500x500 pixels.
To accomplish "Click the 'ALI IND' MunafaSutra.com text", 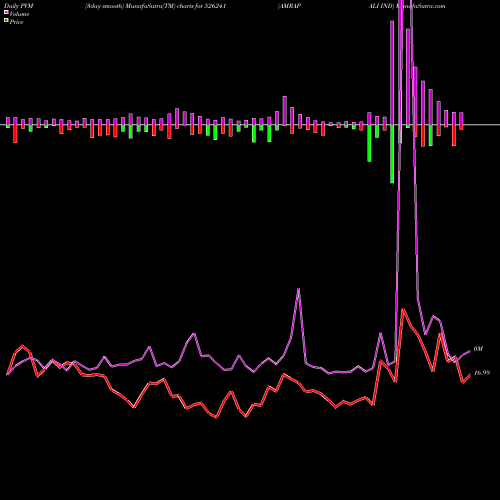I will pos(407,6).
